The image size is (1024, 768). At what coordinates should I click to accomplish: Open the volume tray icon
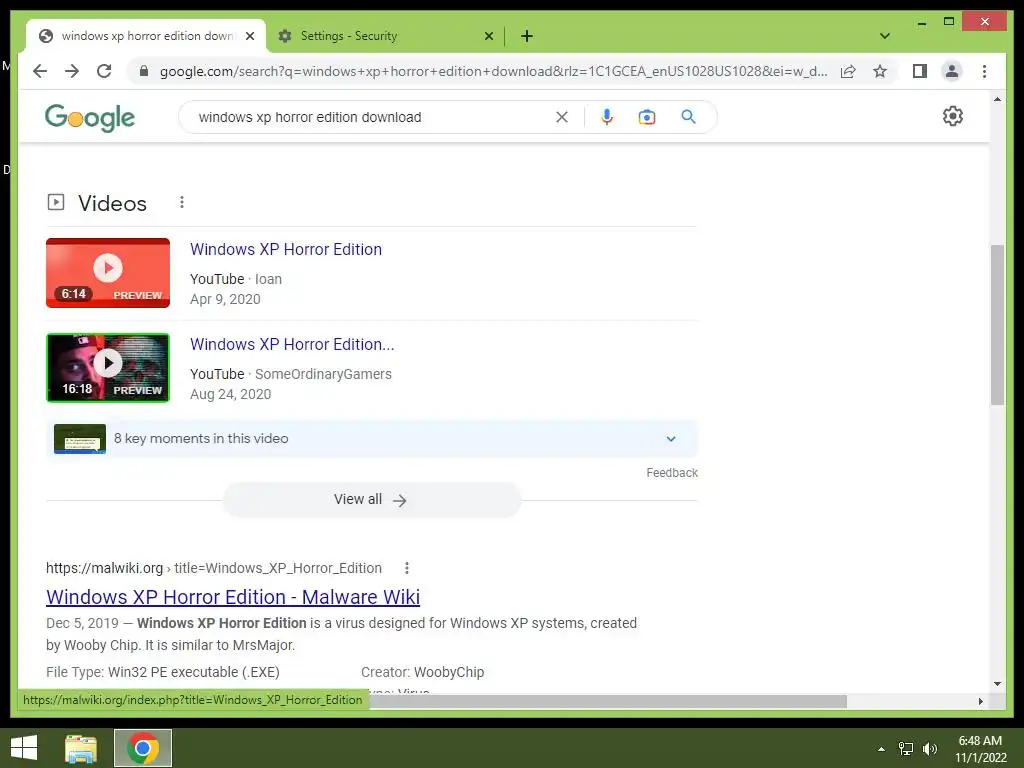point(929,749)
